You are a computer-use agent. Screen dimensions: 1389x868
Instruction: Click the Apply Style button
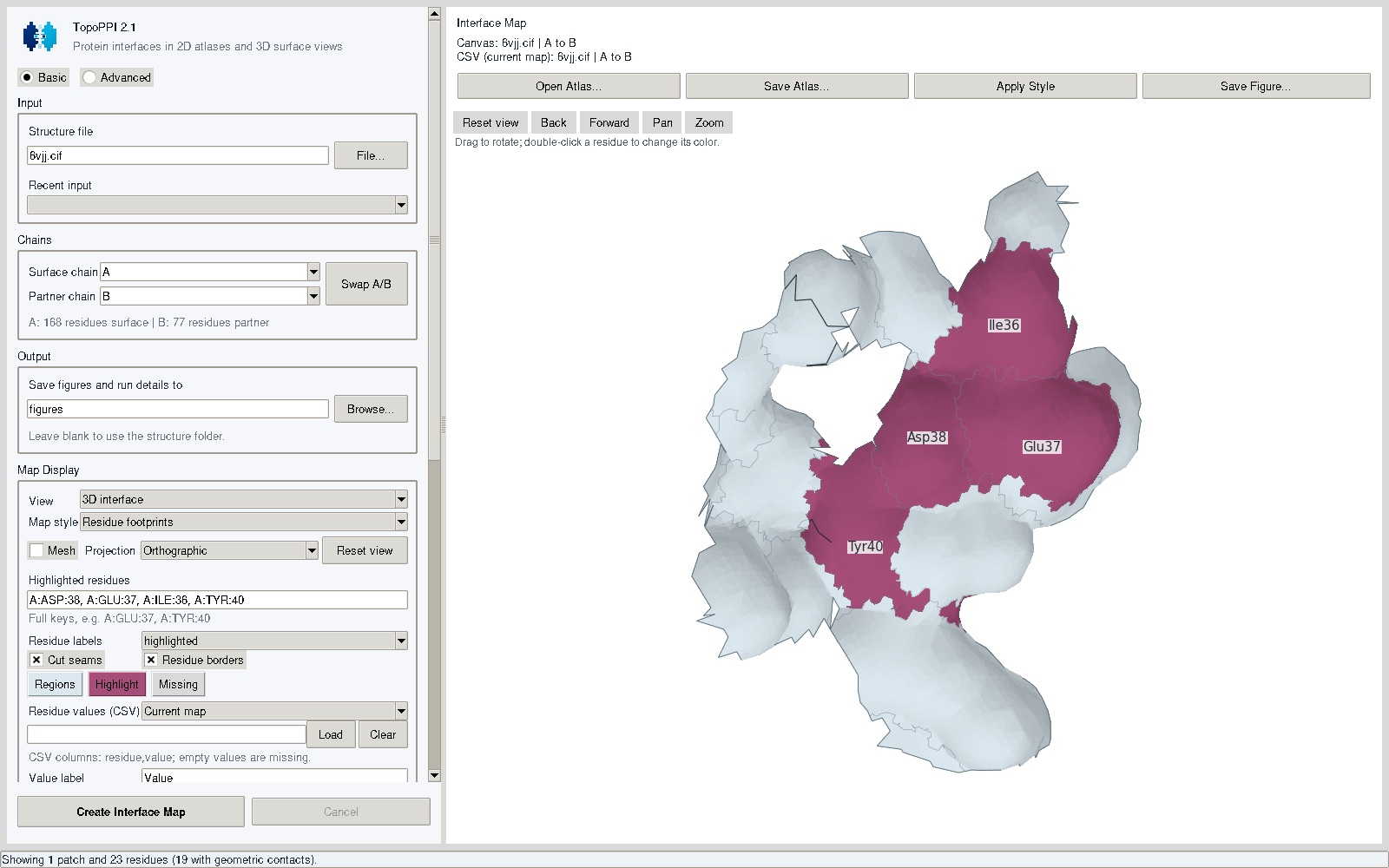[x=1025, y=86]
